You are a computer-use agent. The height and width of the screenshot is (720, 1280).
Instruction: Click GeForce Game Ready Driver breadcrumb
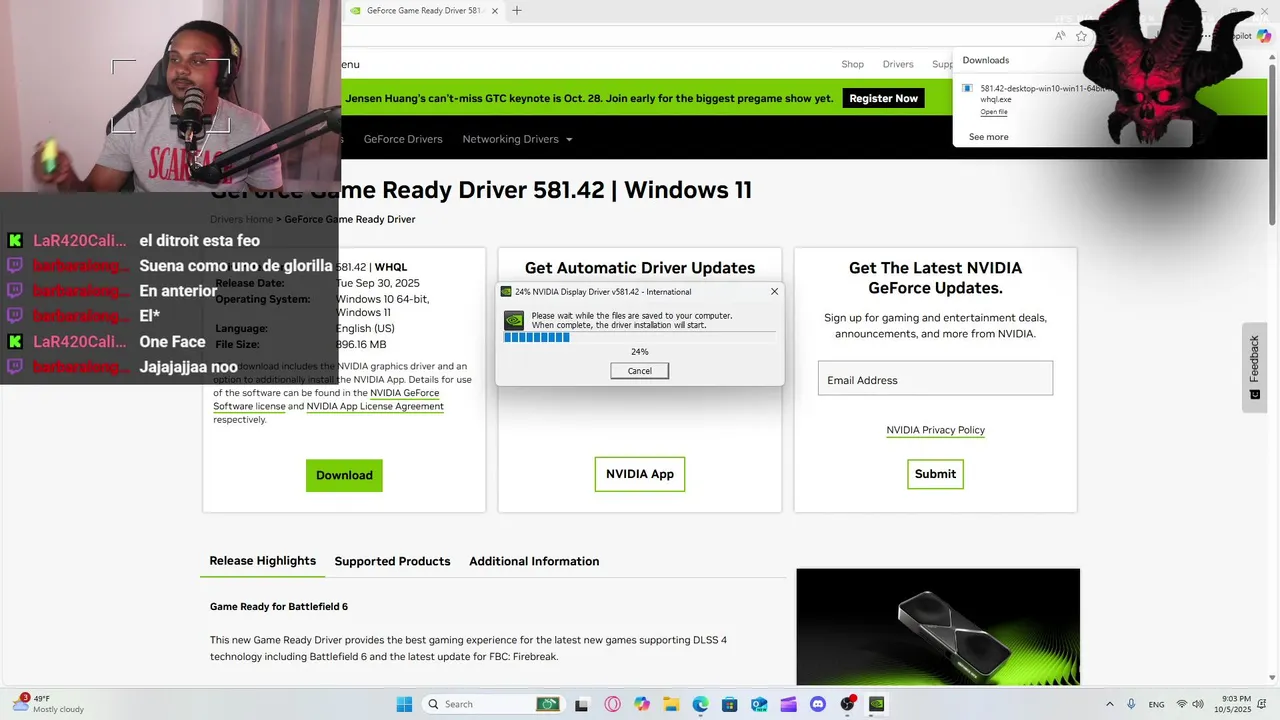pos(349,219)
